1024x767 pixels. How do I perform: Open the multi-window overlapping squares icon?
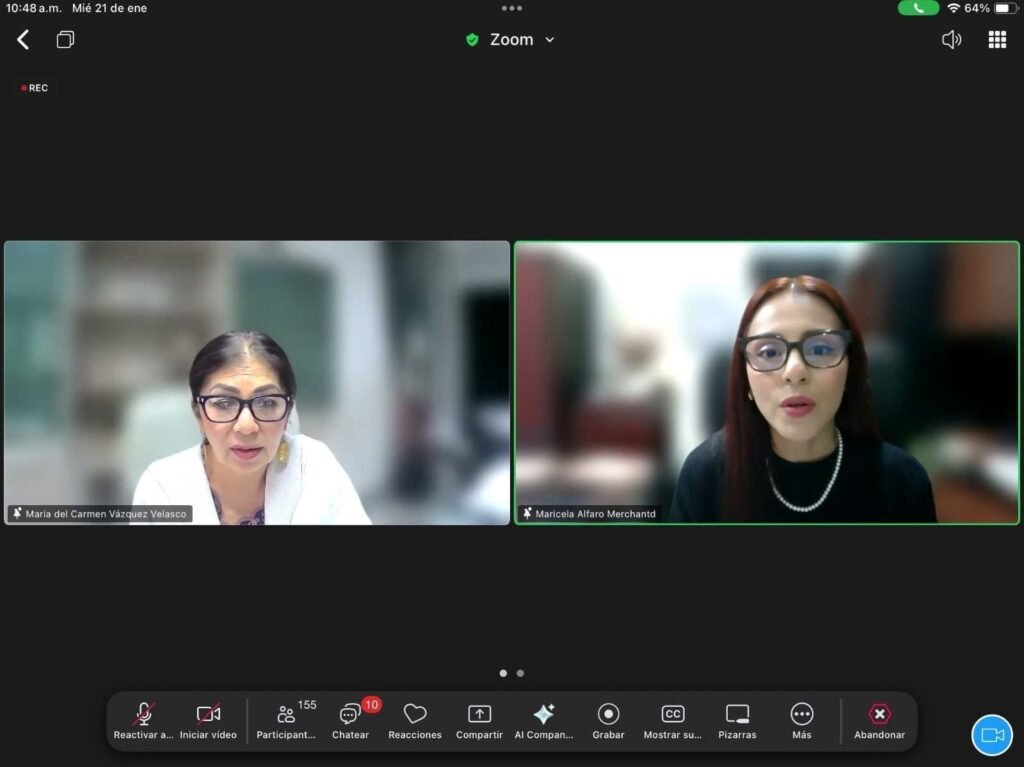(x=66, y=40)
